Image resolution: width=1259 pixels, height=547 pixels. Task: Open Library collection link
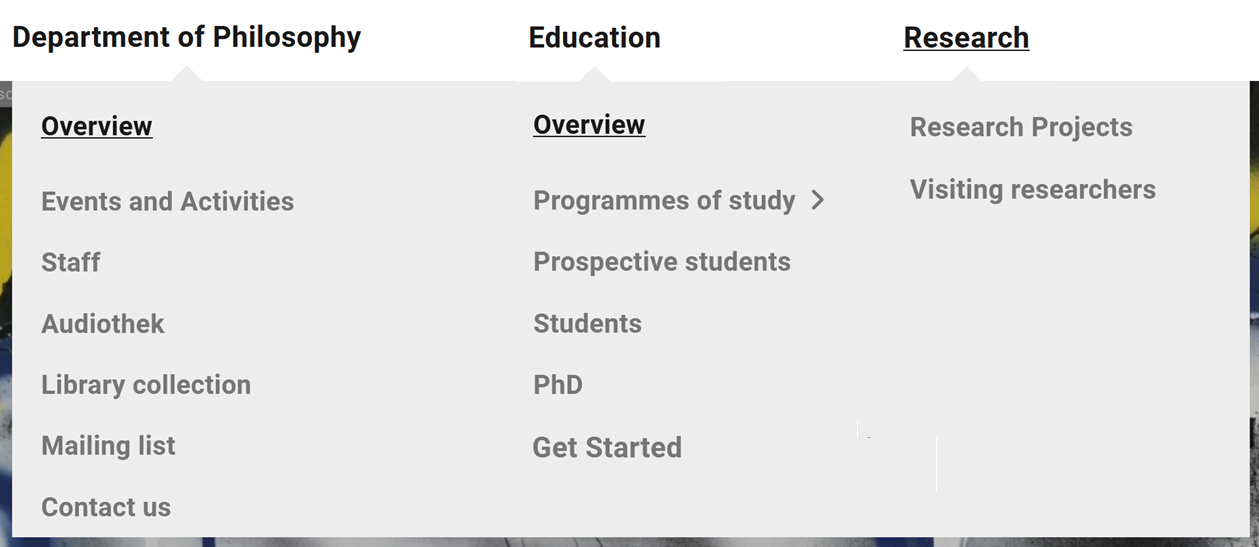tap(146, 384)
